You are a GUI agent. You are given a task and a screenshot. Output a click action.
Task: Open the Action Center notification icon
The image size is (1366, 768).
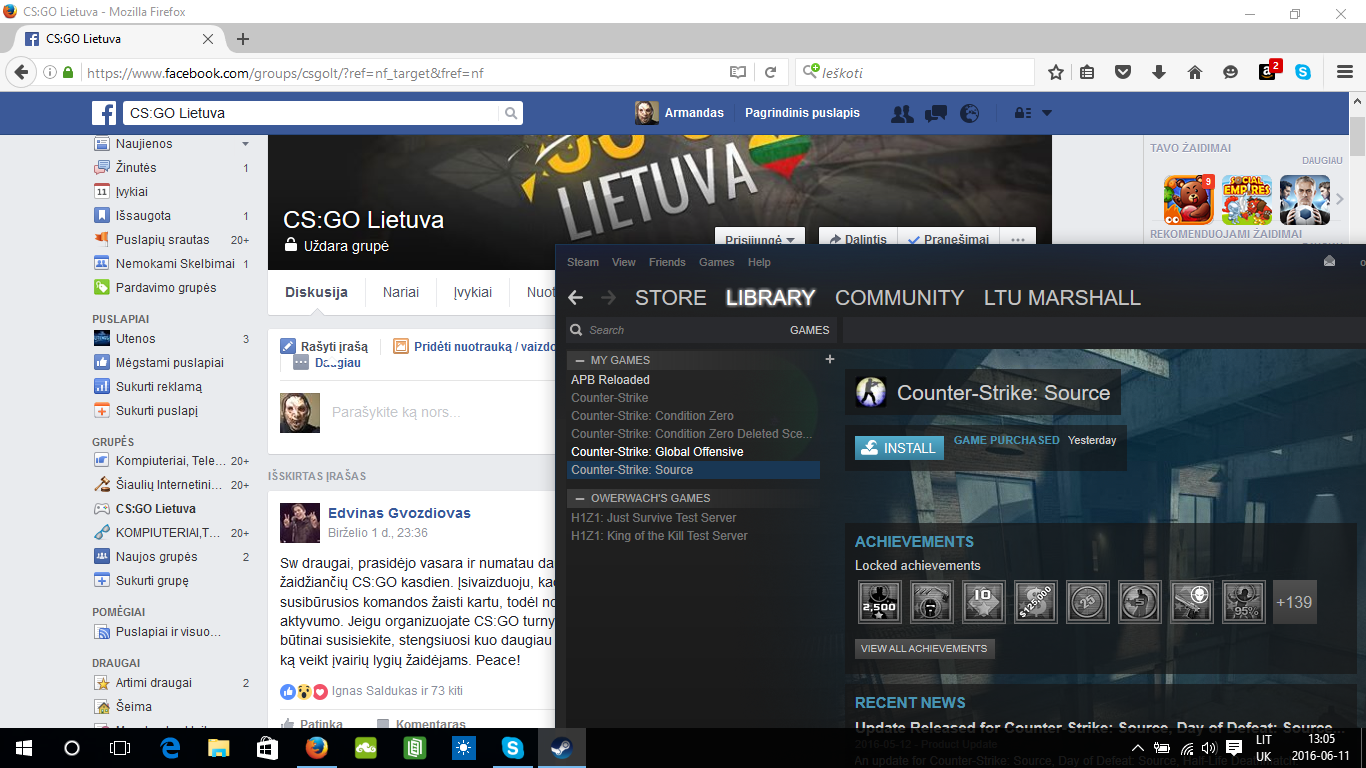pyautogui.click(x=1234, y=747)
